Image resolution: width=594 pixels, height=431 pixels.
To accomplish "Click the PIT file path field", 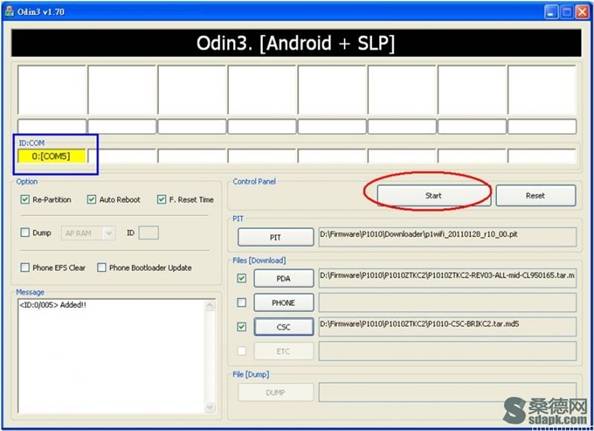I will tap(447, 237).
